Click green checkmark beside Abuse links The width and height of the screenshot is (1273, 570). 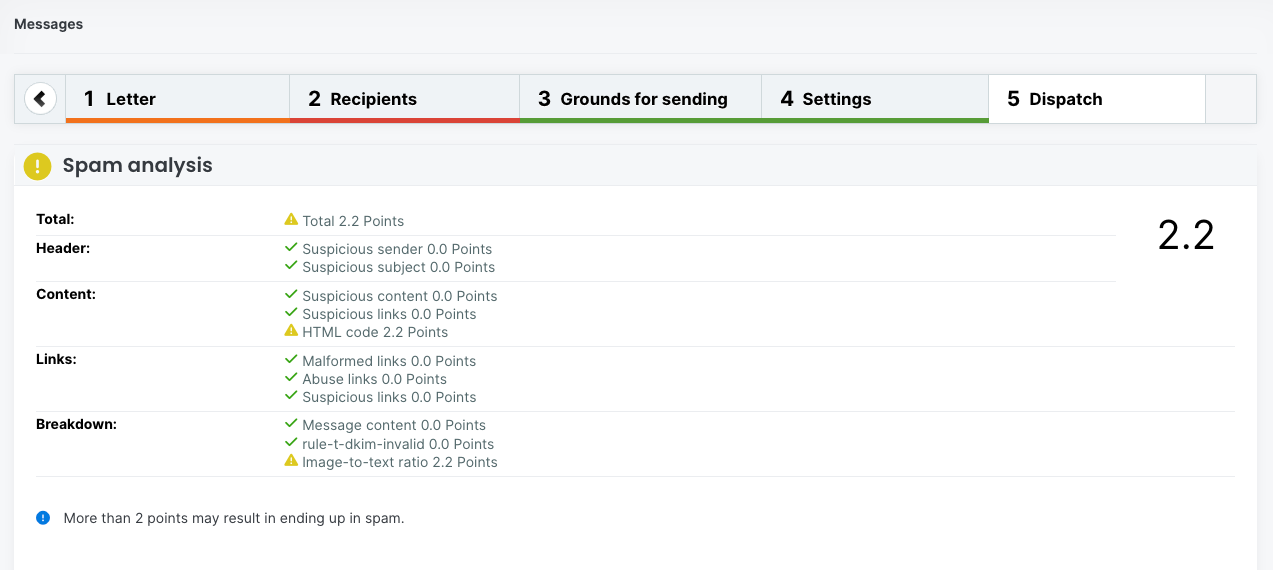pyautogui.click(x=291, y=378)
